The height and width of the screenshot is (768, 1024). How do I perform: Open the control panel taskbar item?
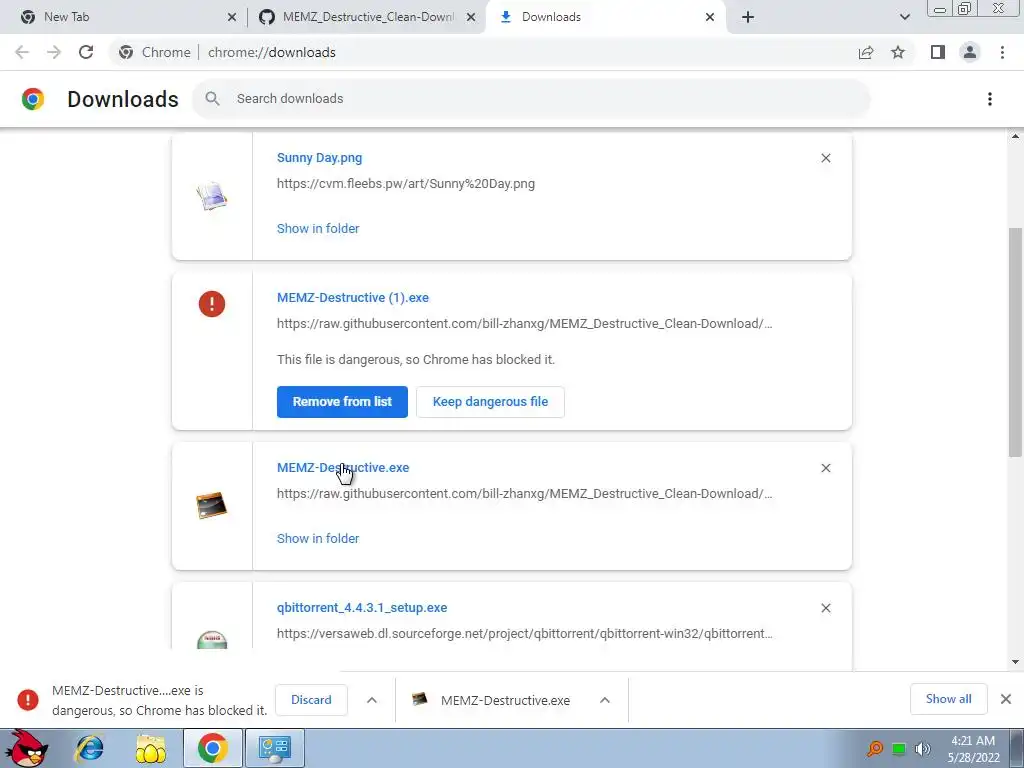coord(274,748)
